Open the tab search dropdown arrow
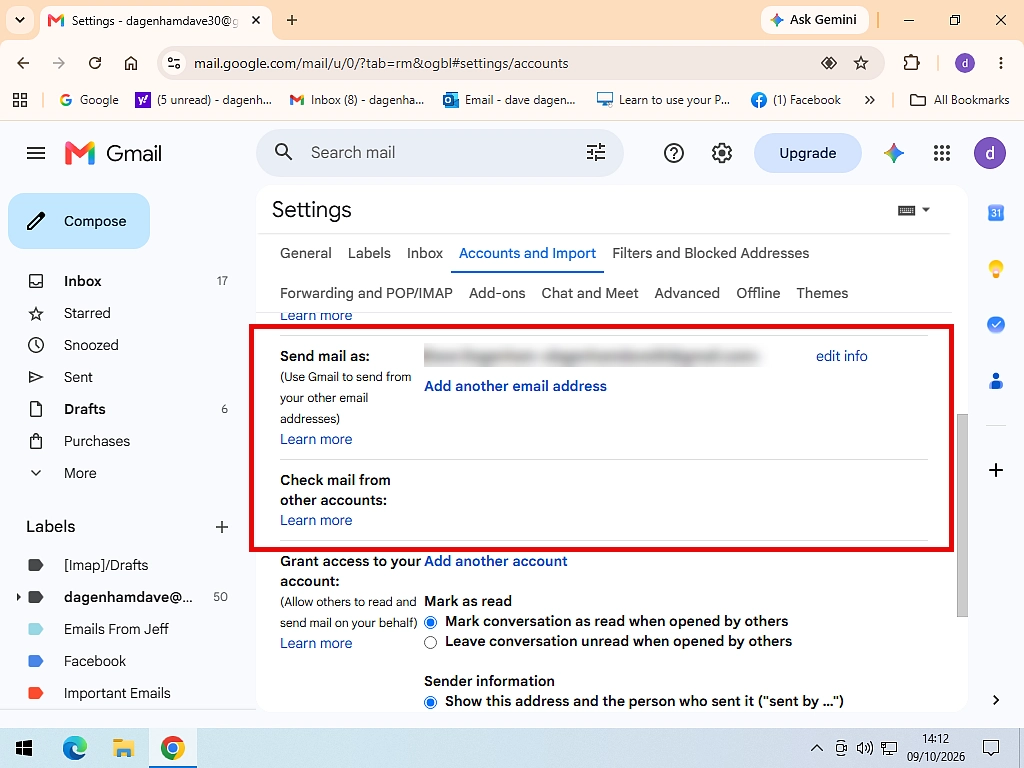The image size is (1024, 768). pos(20,20)
